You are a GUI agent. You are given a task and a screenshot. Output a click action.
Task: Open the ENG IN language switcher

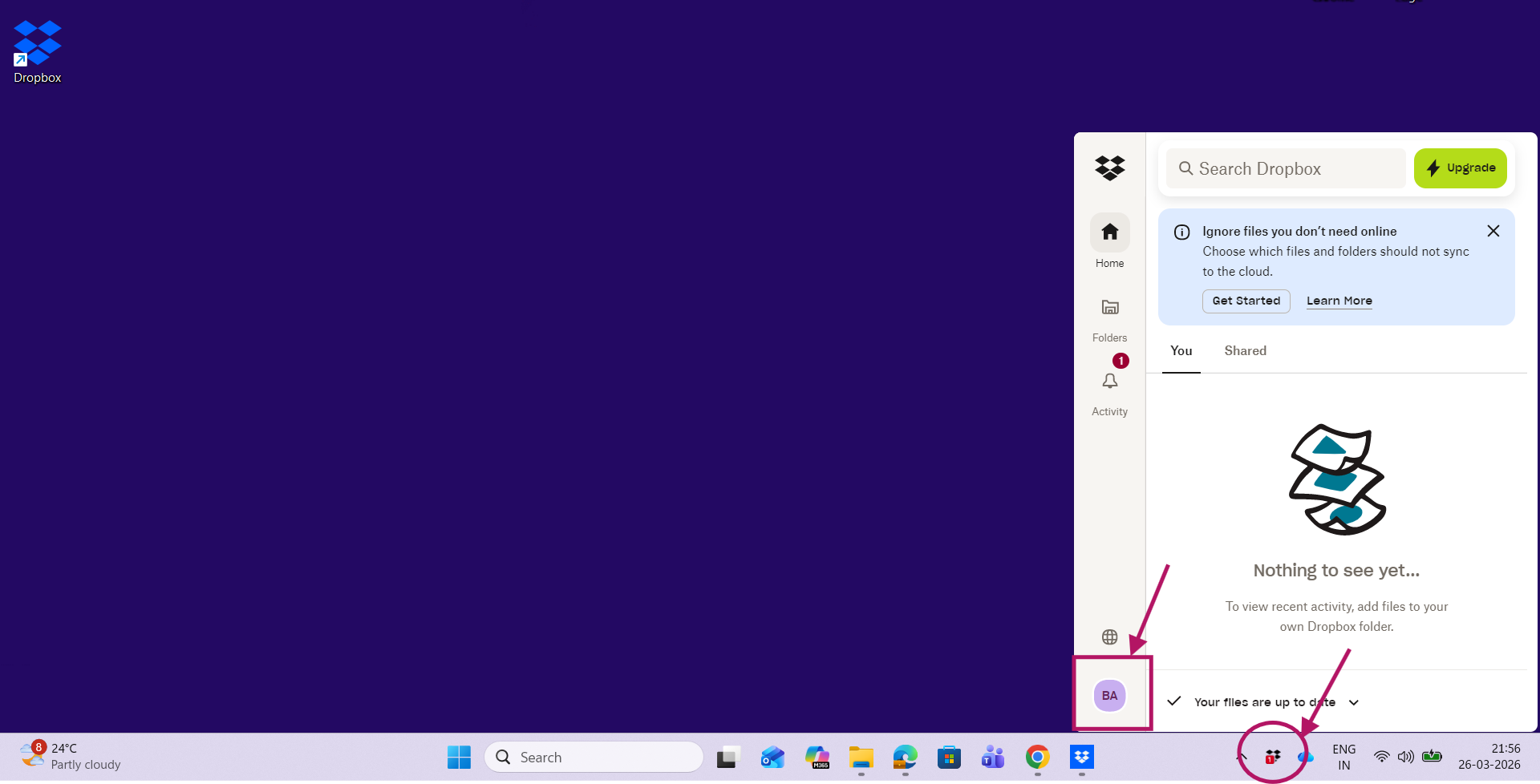click(x=1343, y=756)
